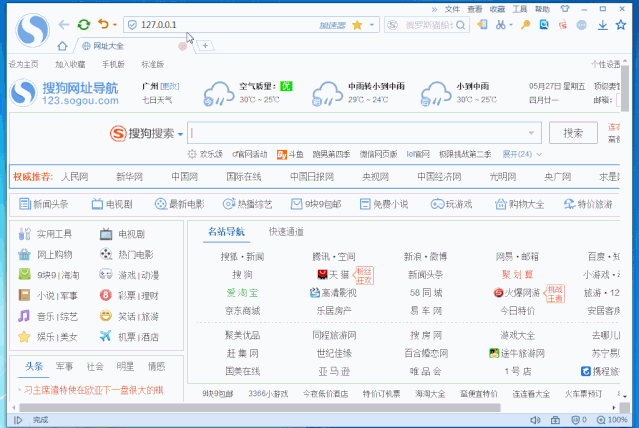Toggle sidebar with status bar panel icon

coord(18,420)
